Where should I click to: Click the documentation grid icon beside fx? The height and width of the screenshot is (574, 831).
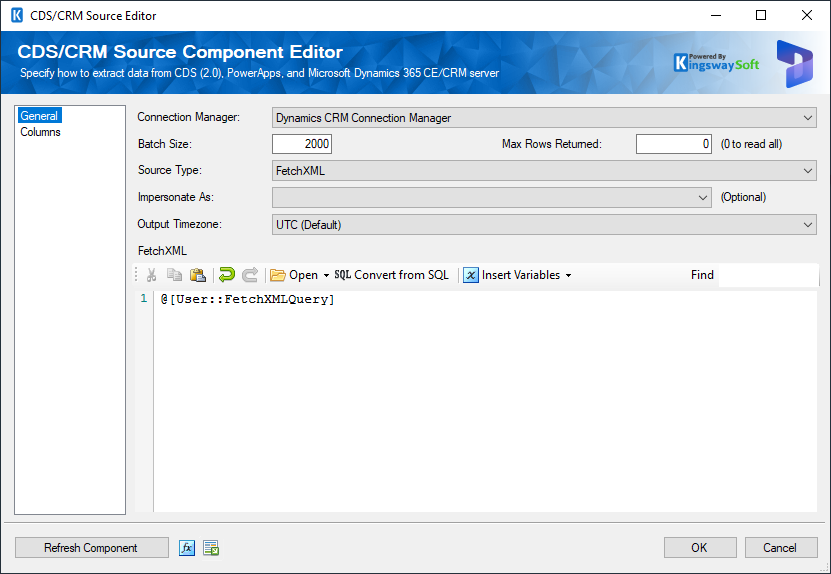click(x=211, y=548)
